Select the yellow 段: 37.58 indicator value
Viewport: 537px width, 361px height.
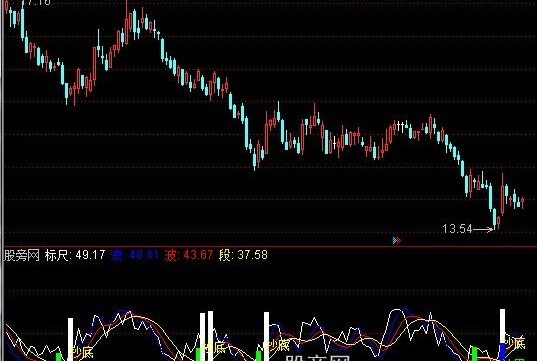(243, 255)
